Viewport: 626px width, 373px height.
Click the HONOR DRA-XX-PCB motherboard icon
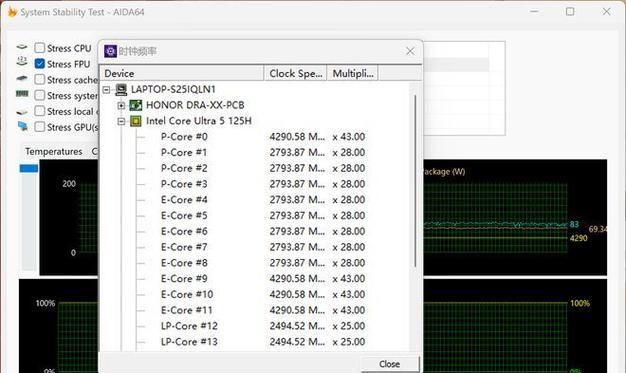(x=136, y=105)
